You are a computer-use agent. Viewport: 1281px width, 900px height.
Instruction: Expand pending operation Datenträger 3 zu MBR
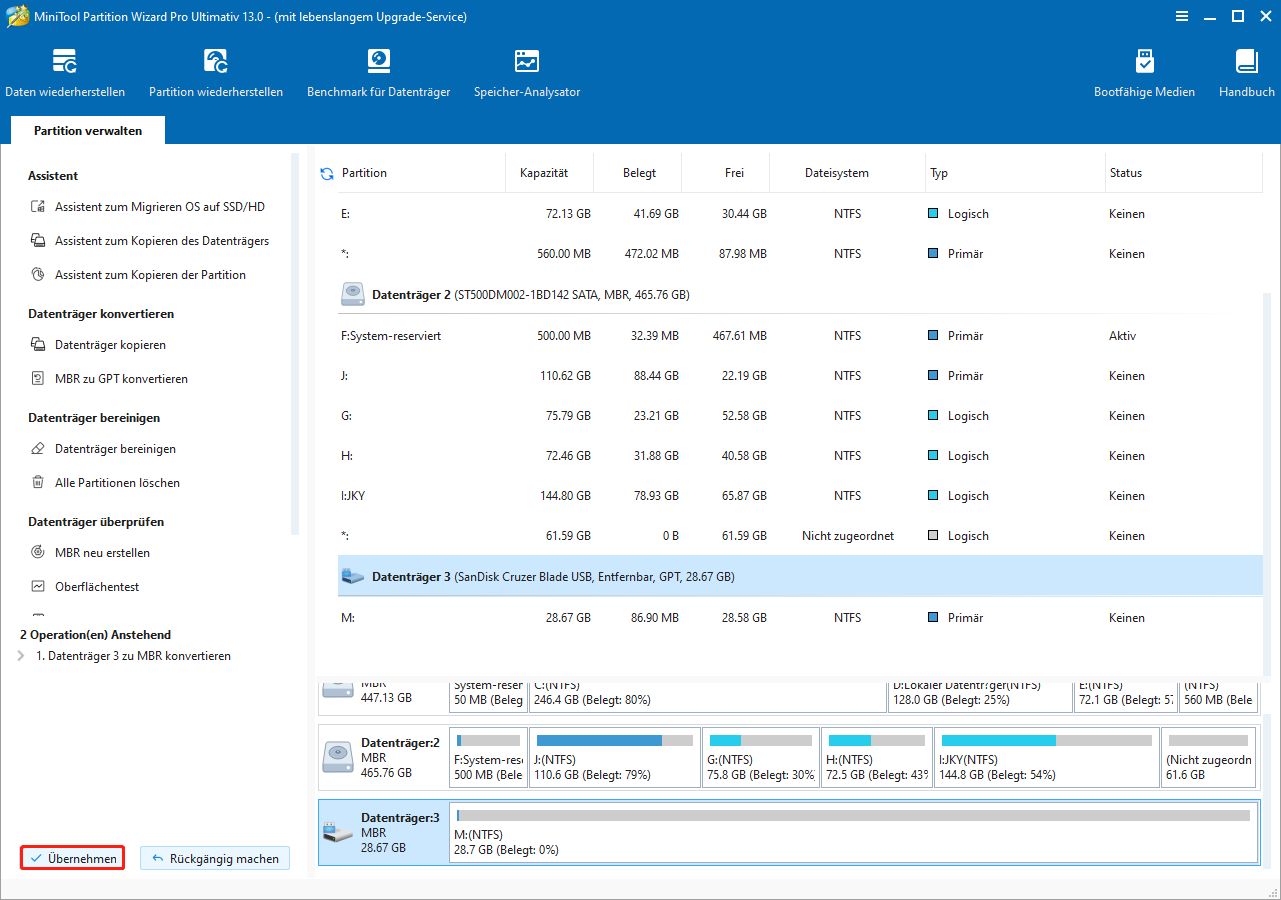pos(22,657)
